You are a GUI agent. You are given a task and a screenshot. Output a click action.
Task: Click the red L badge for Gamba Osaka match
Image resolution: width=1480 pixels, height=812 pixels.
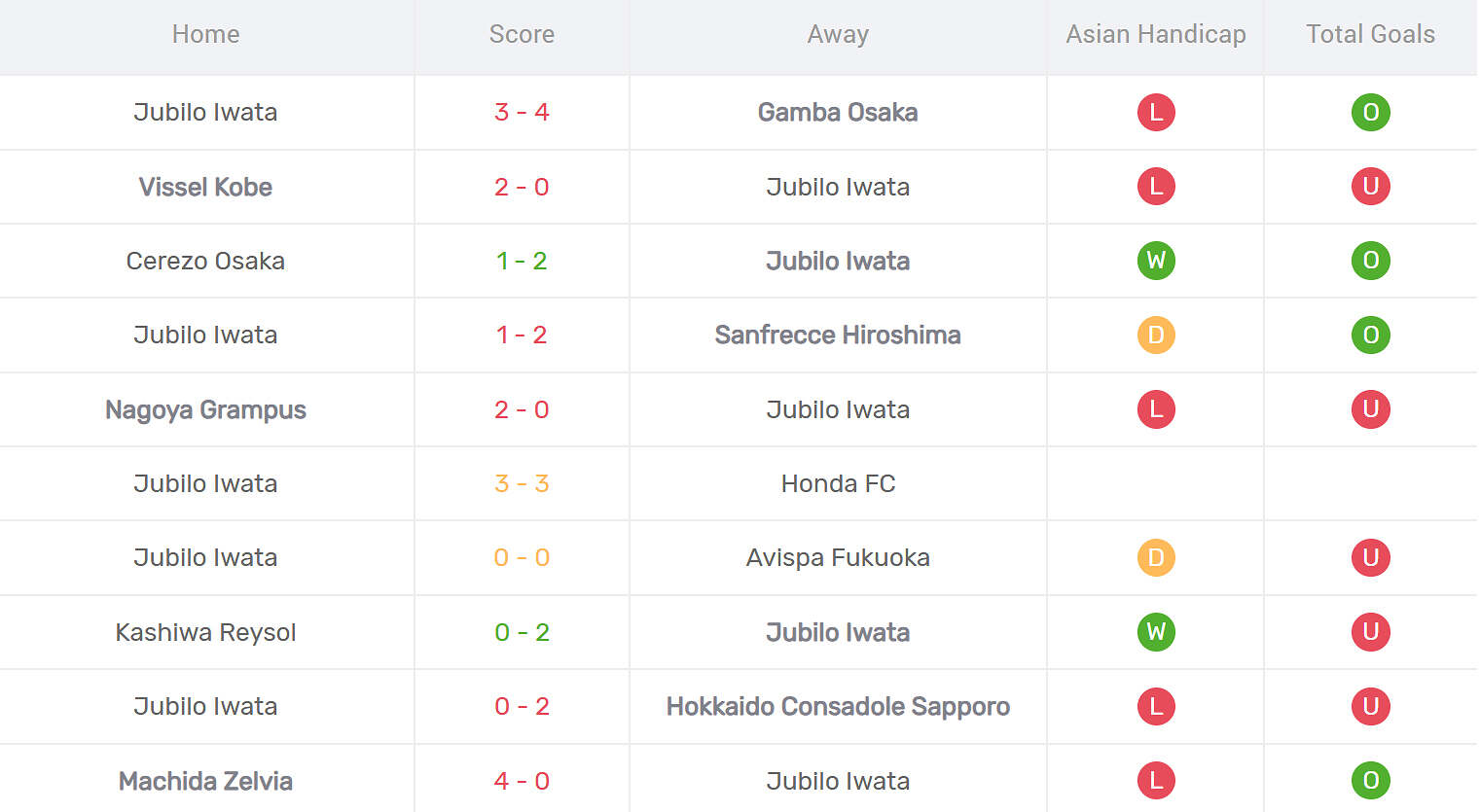1156,112
